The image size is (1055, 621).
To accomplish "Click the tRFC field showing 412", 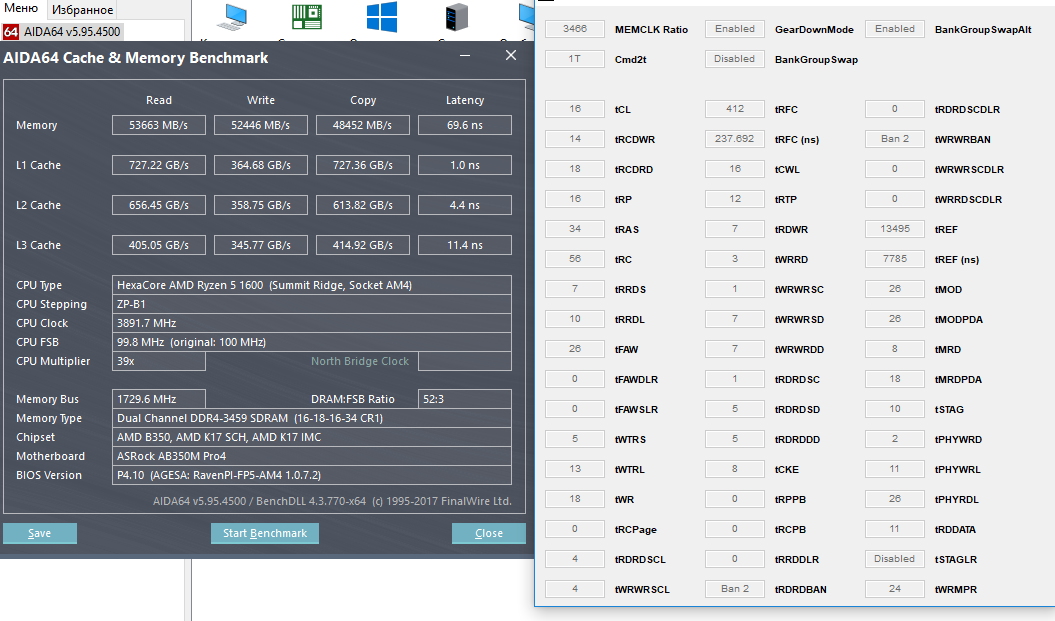I will 735,109.
